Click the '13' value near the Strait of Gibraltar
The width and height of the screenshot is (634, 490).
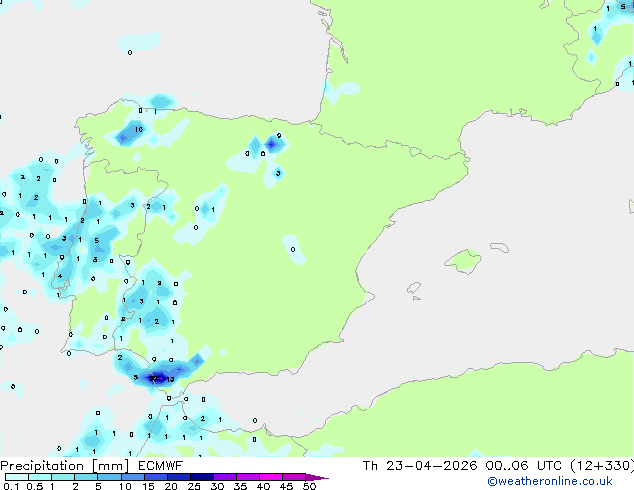pyautogui.click(x=170, y=379)
